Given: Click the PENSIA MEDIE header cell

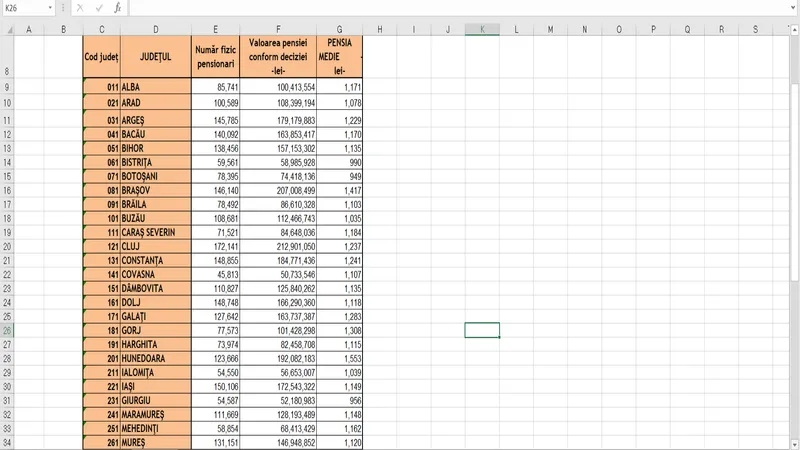Looking at the screenshot, I should pos(339,57).
